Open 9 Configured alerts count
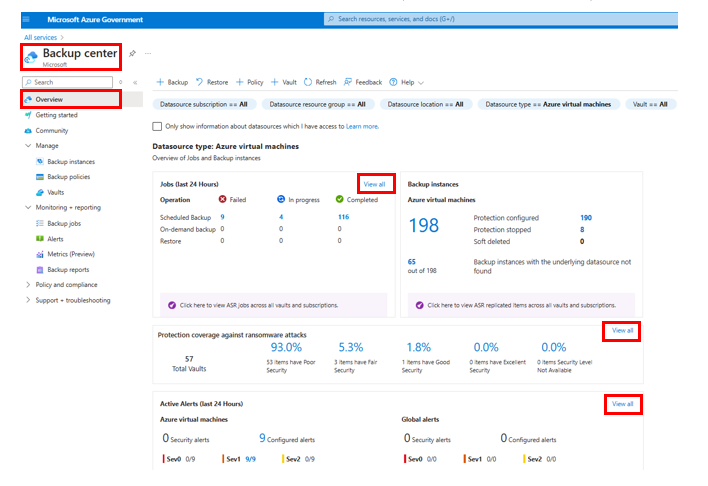Screen dimensions: 708x486 262,438
